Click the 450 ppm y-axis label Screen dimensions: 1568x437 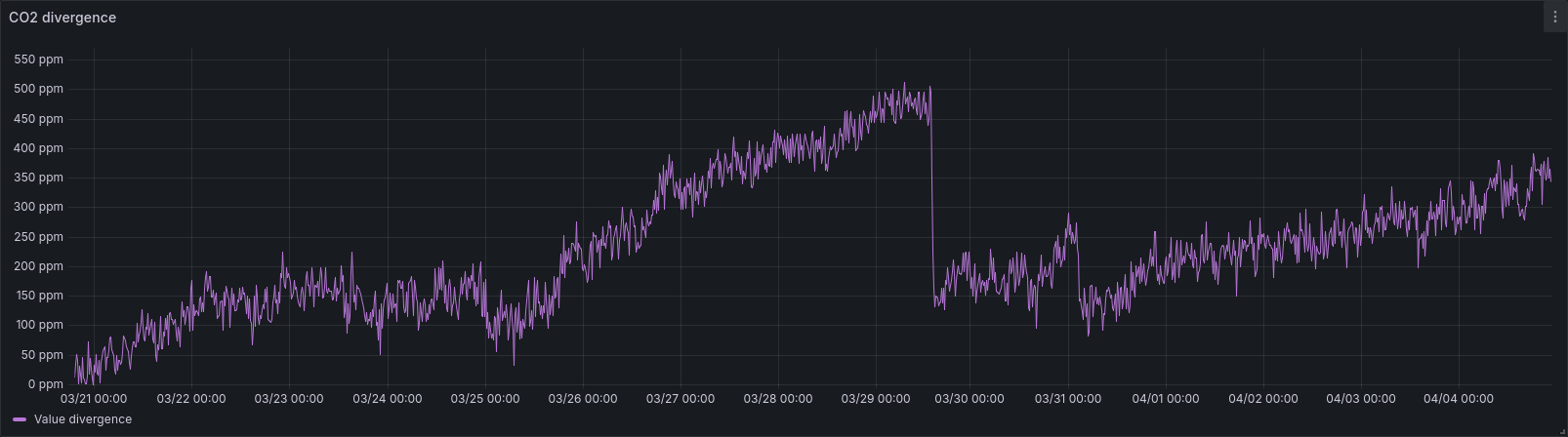39,119
